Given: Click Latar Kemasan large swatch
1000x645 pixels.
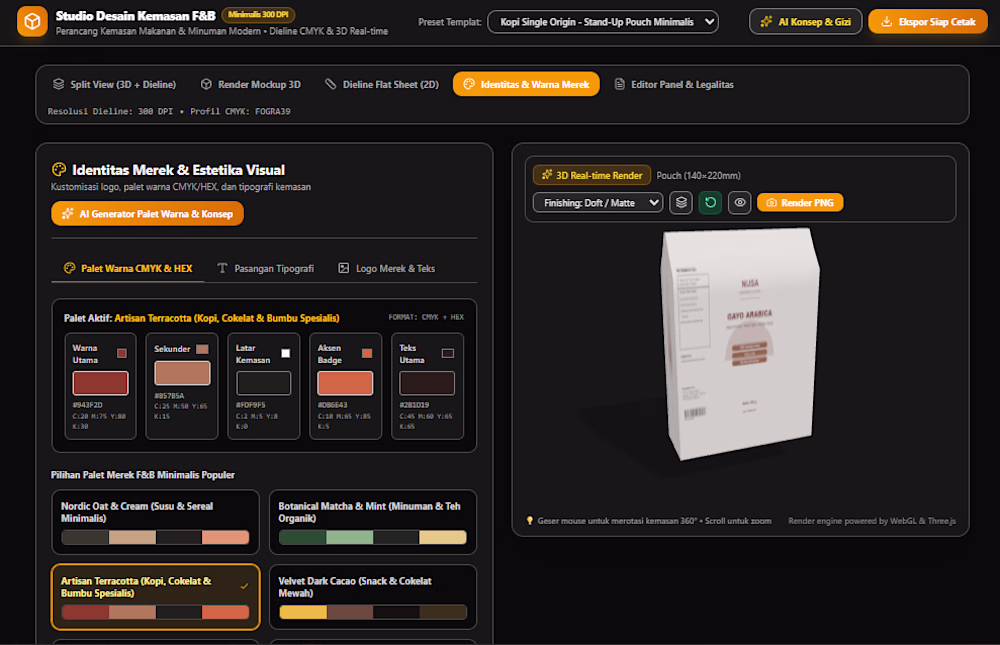Looking at the screenshot, I should coord(263,383).
